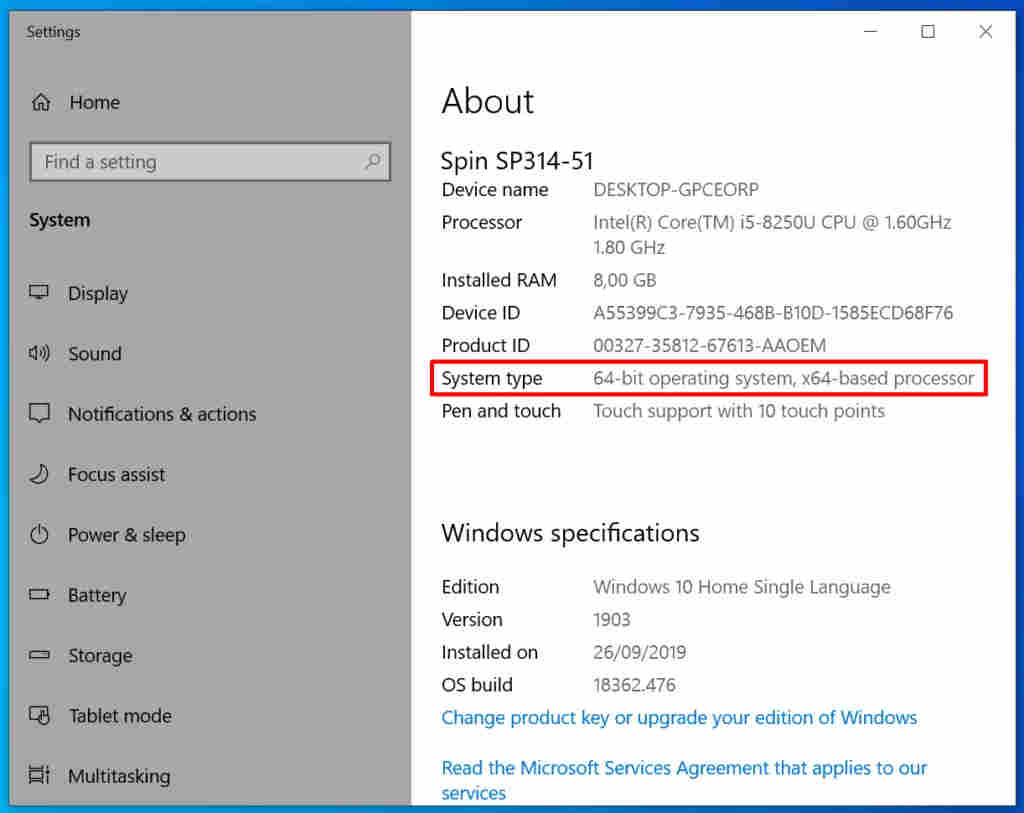Click the search magnifier icon

coord(373,161)
